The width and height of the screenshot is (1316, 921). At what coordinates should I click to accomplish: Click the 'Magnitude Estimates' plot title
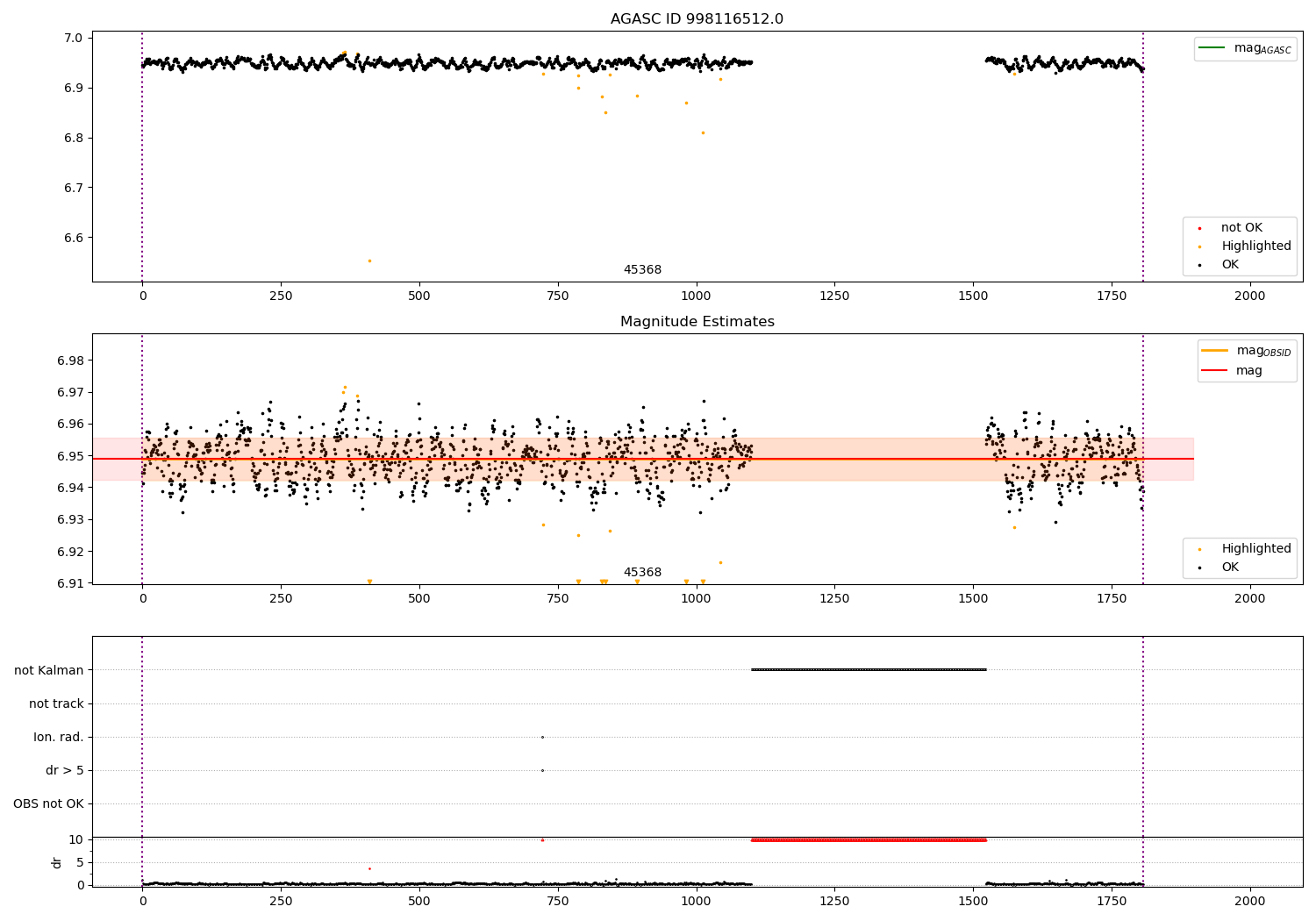[697, 322]
